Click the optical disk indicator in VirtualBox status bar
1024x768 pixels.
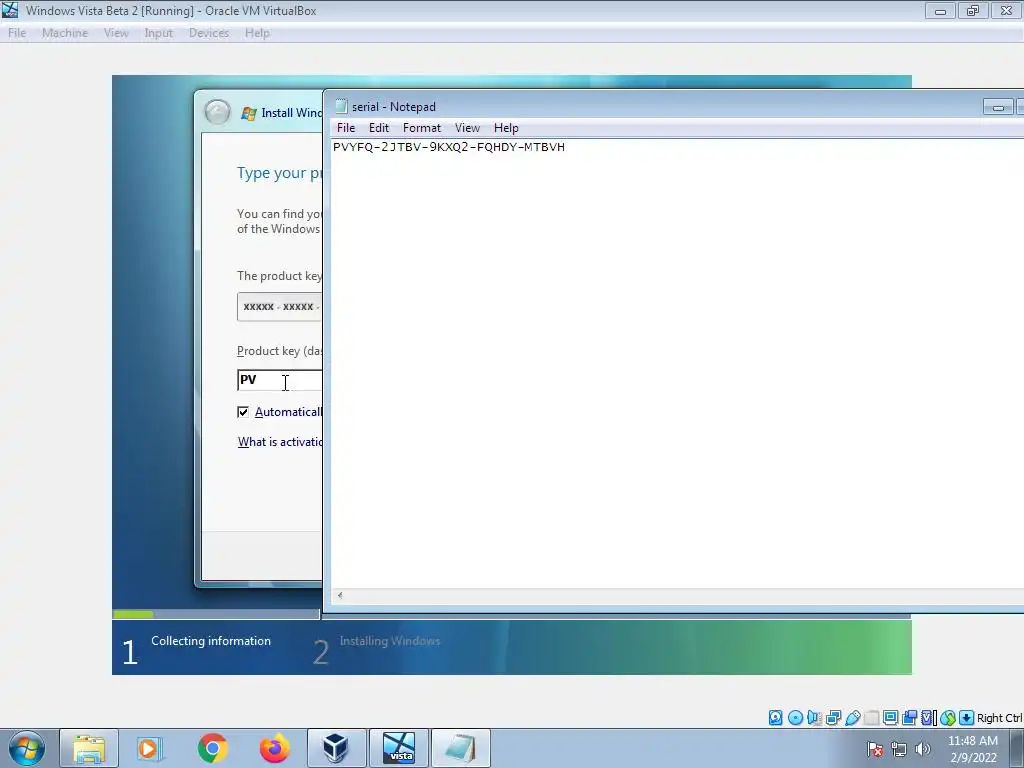click(795, 718)
